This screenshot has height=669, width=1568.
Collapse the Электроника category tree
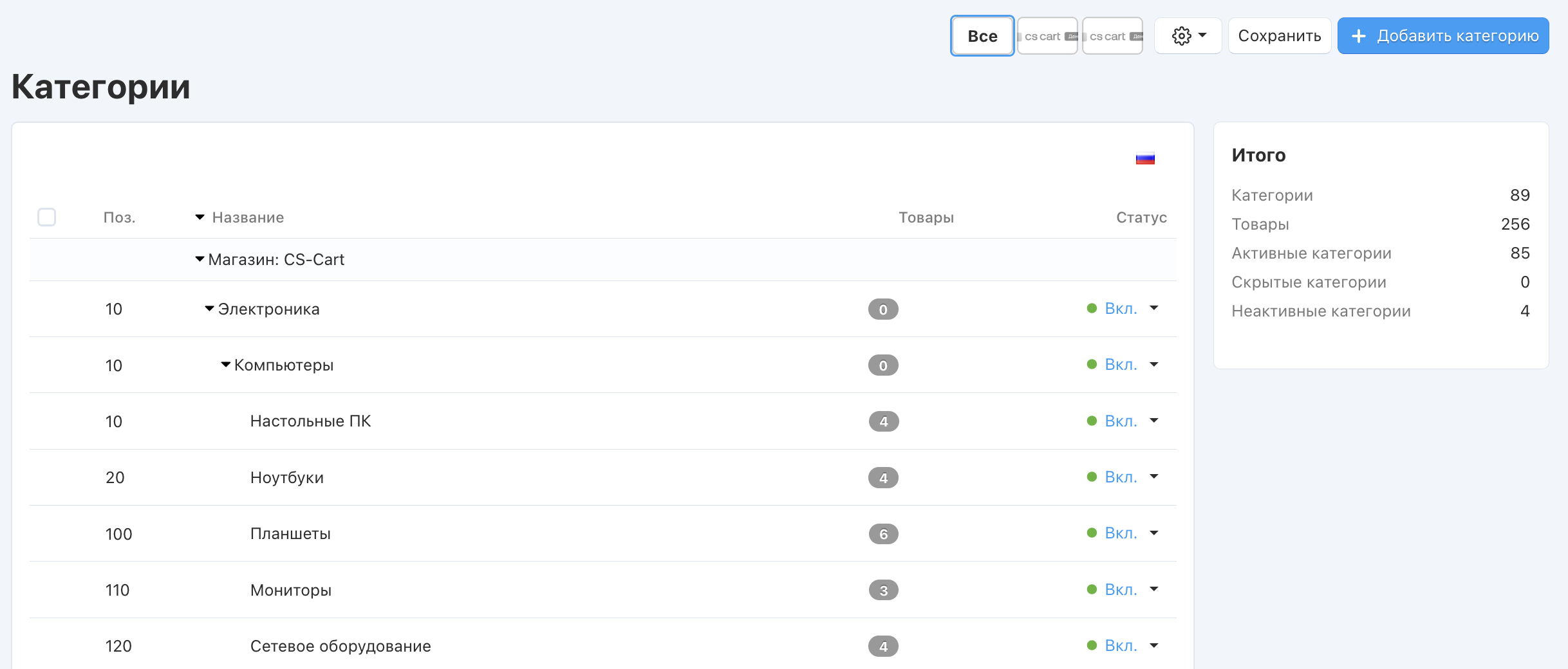(x=209, y=309)
